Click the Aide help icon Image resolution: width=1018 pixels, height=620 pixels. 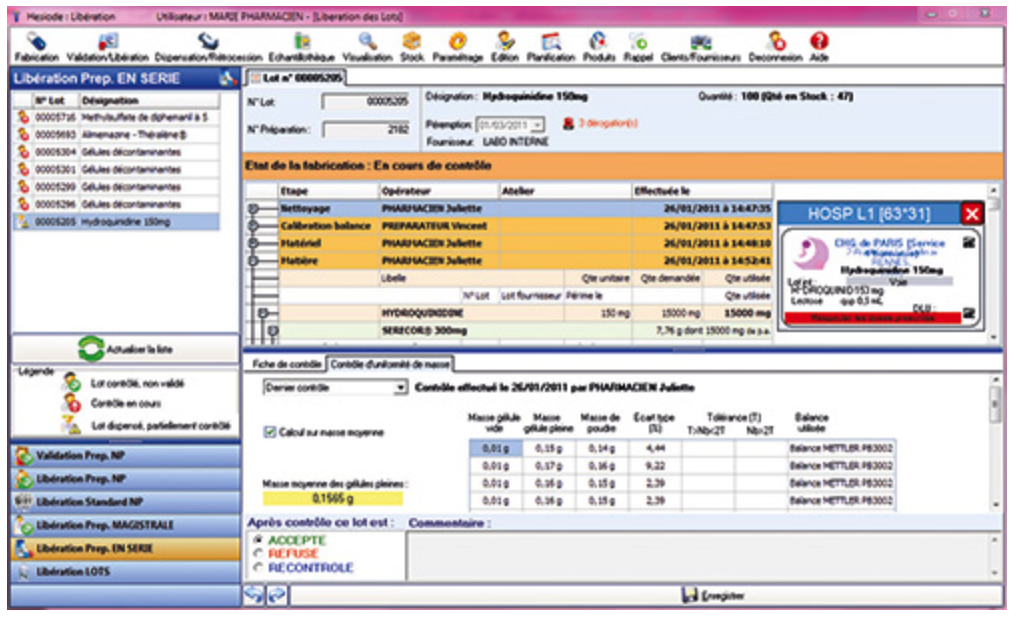tap(819, 45)
